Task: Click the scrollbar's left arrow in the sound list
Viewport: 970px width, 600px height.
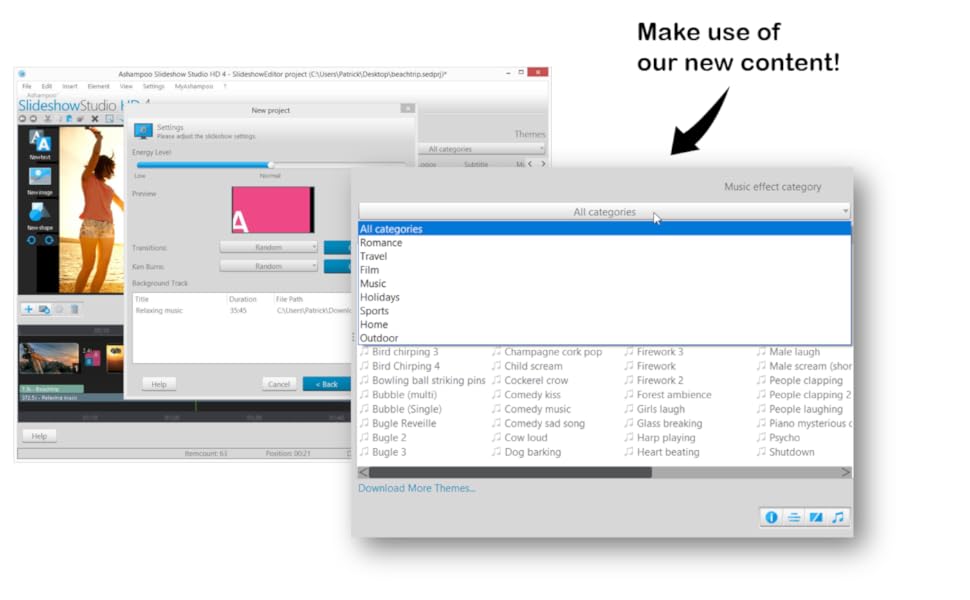Action: coord(363,473)
